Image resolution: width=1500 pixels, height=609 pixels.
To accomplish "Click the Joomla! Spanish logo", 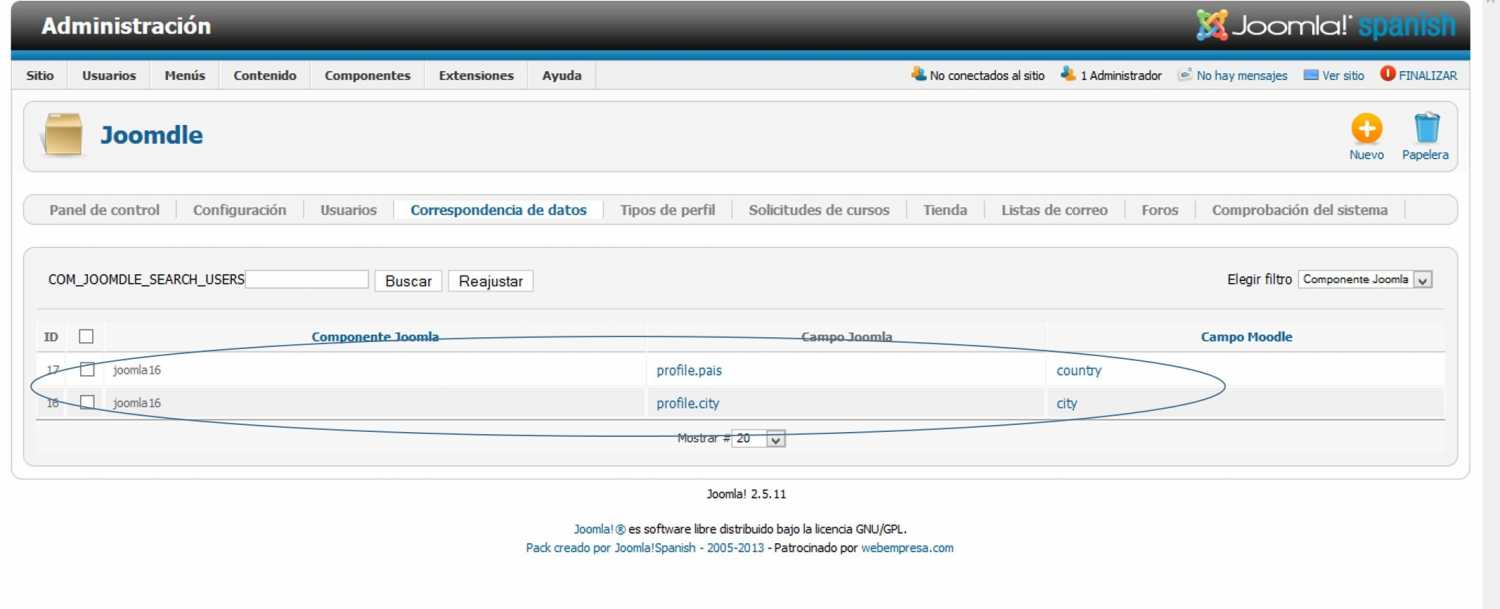I will [1325, 25].
